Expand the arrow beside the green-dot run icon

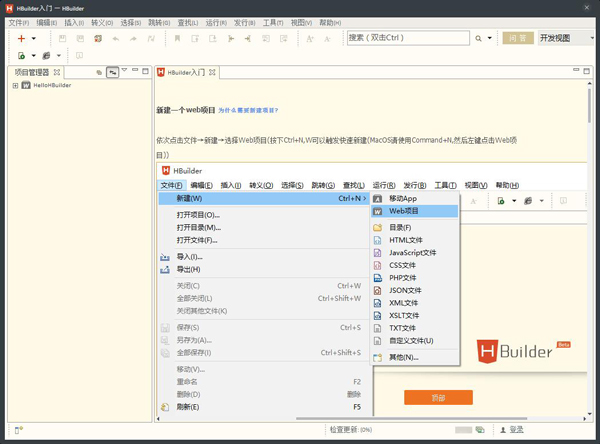pyautogui.click(x=34, y=56)
